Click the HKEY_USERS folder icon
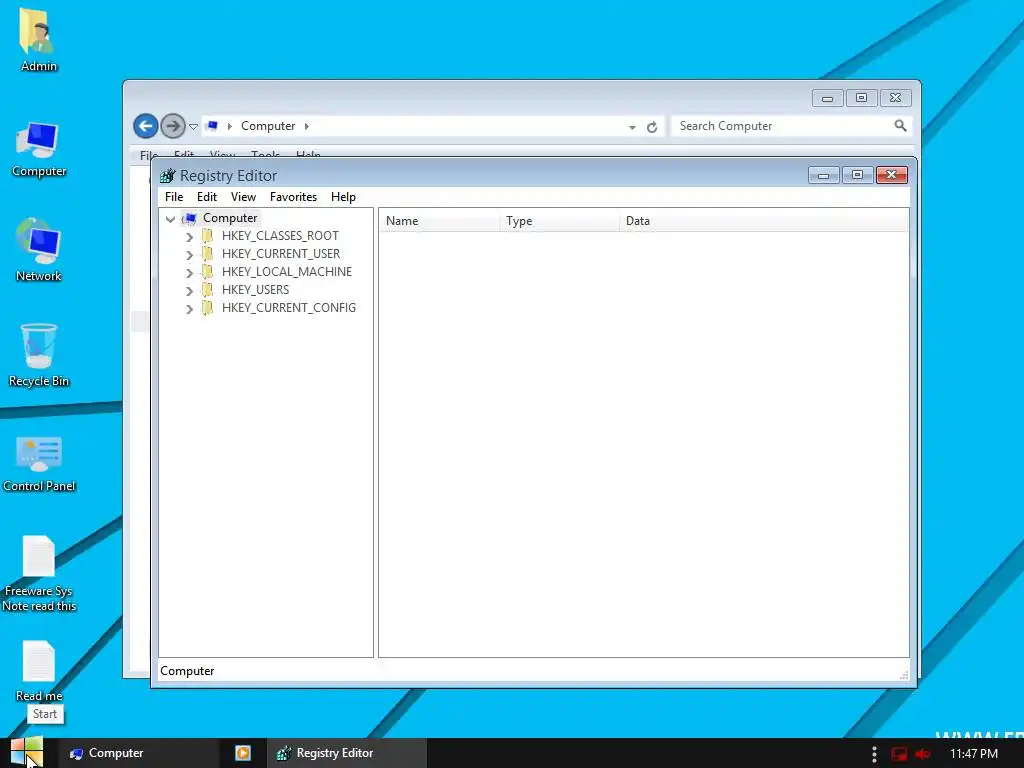 coord(207,289)
